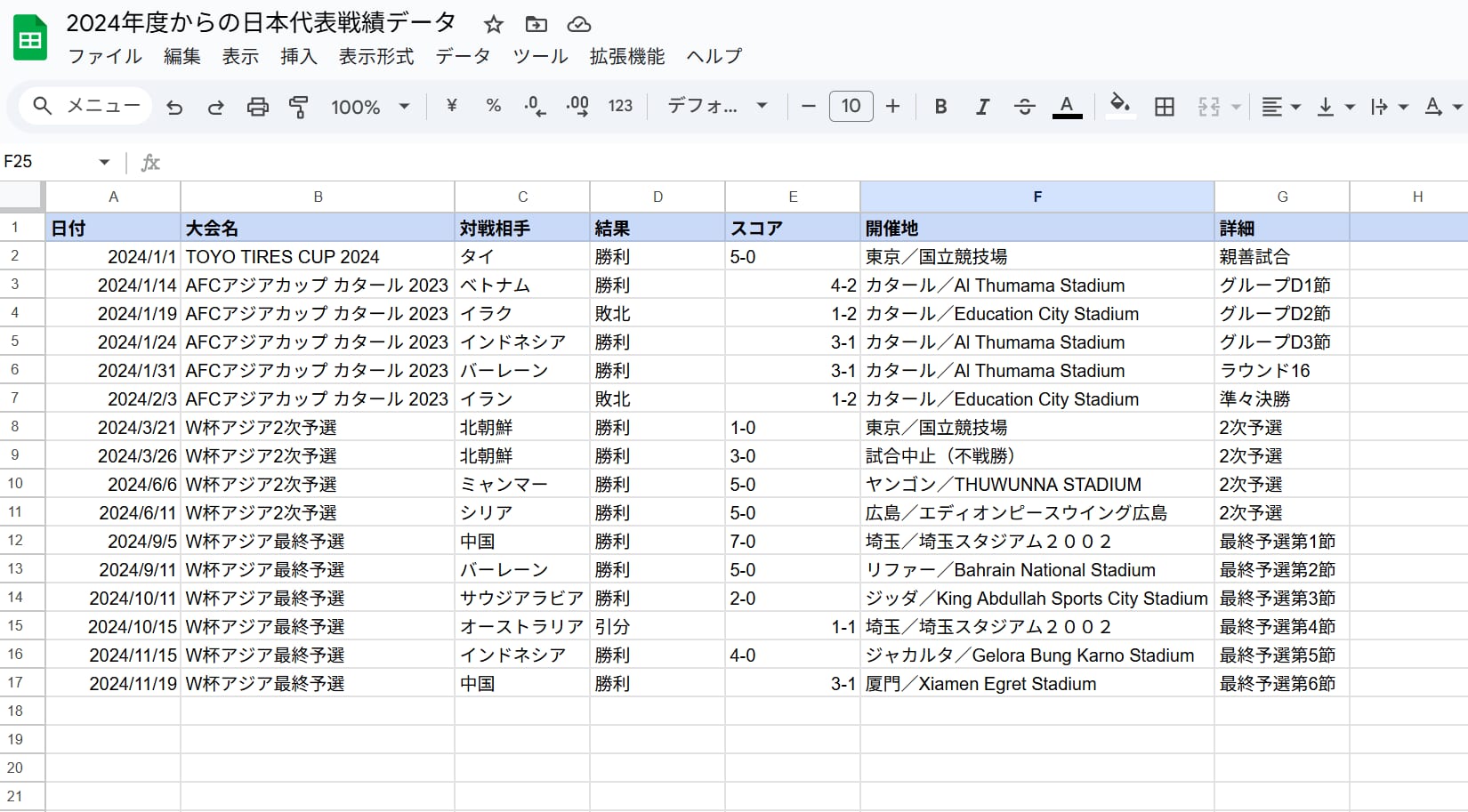Viewport: 1468px width, 812px height.
Task: View the cloud save status icon
Action: (579, 24)
